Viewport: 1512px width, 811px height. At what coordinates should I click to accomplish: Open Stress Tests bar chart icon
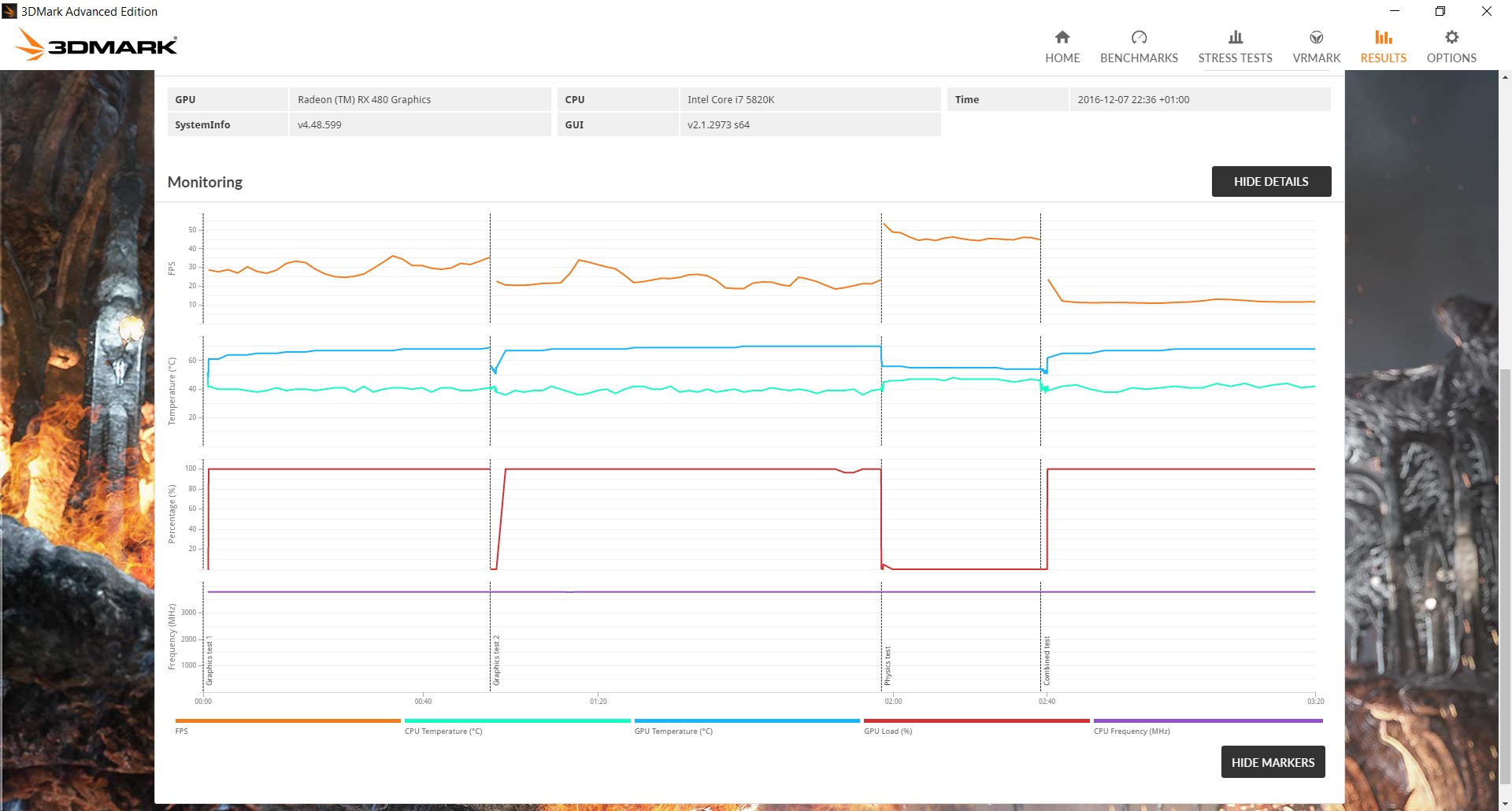point(1235,37)
